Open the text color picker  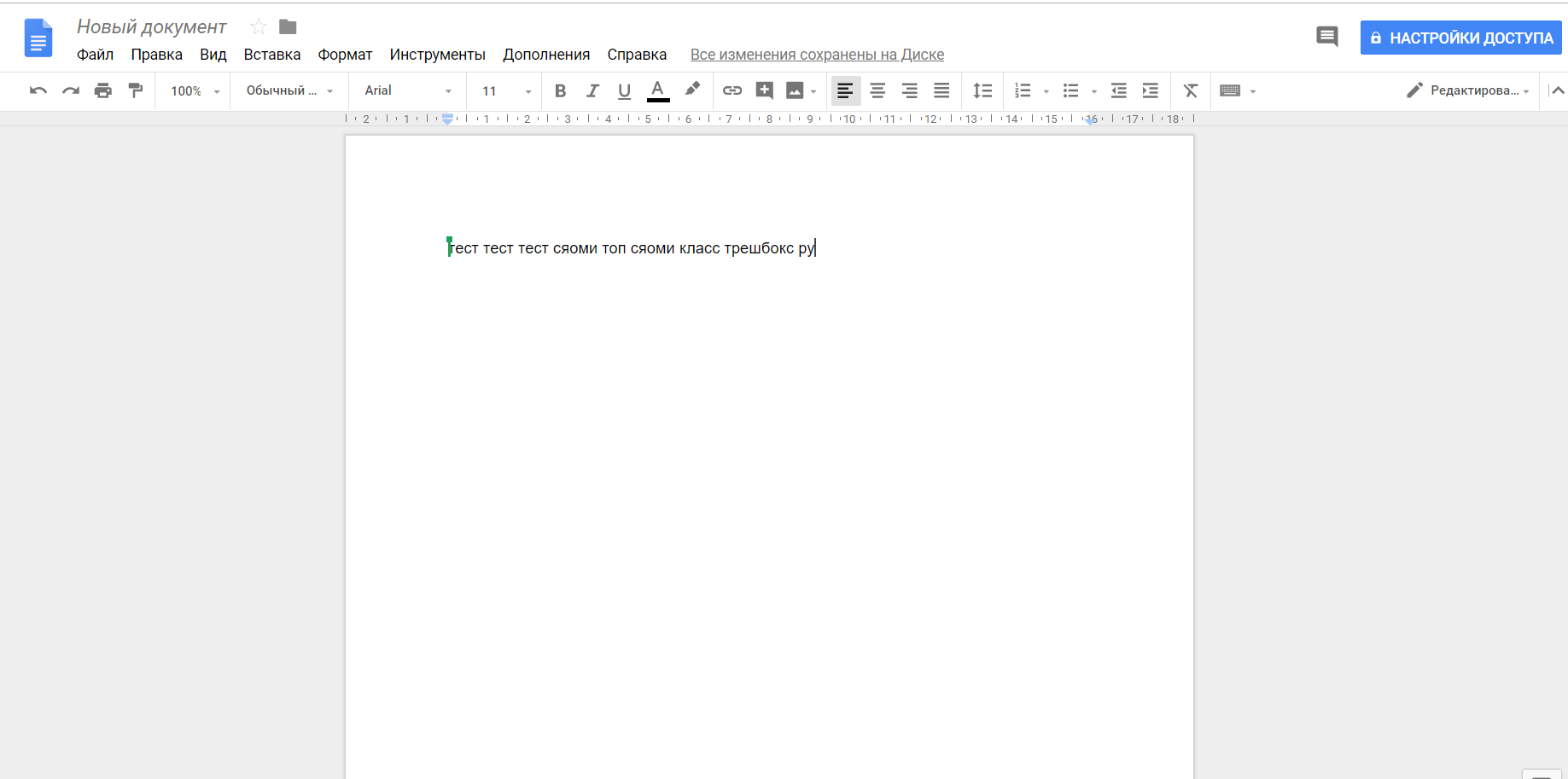[x=657, y=90]
